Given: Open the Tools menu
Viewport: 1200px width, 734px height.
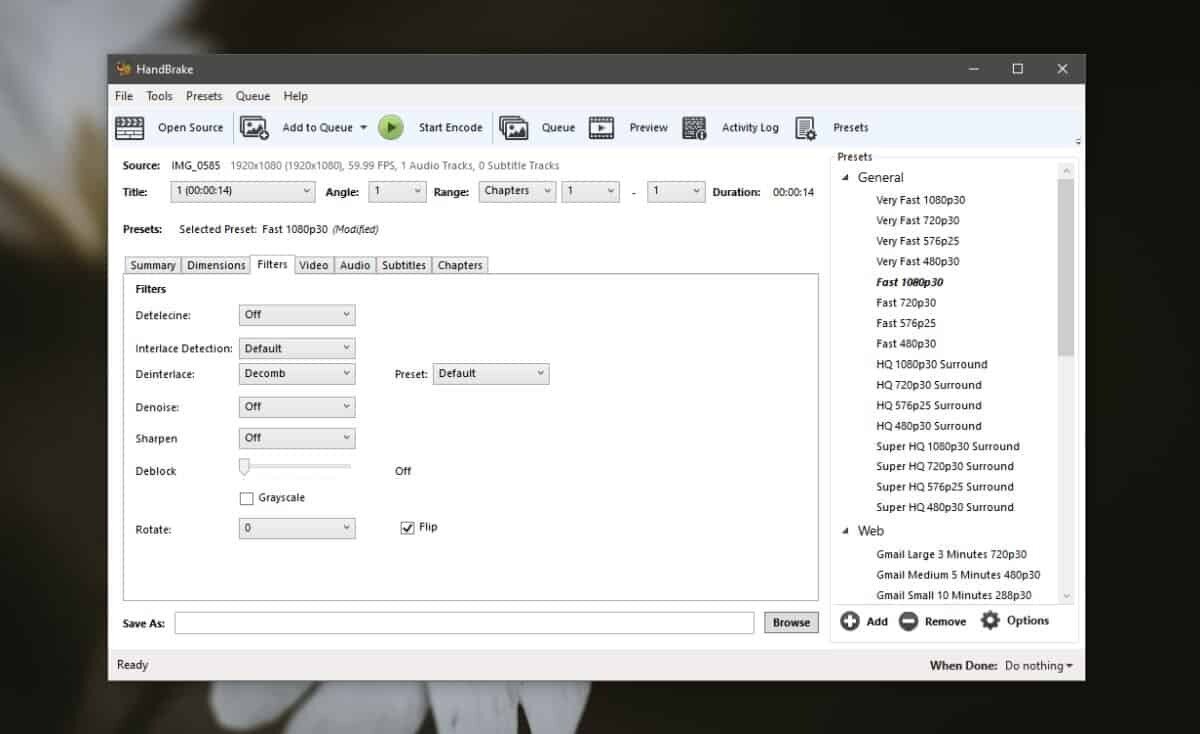Looking at the screenshot, I should [159, 96].
